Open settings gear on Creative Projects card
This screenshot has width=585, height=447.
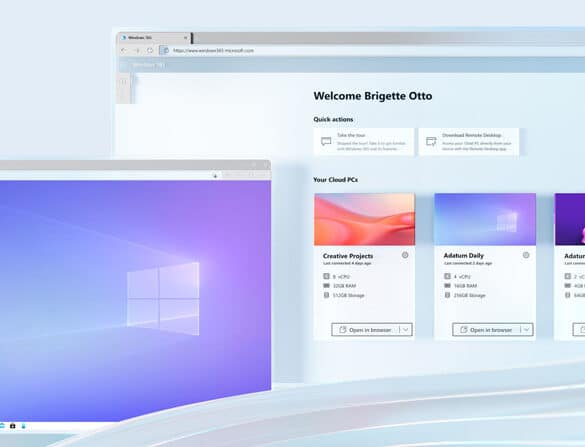(405, 255)
